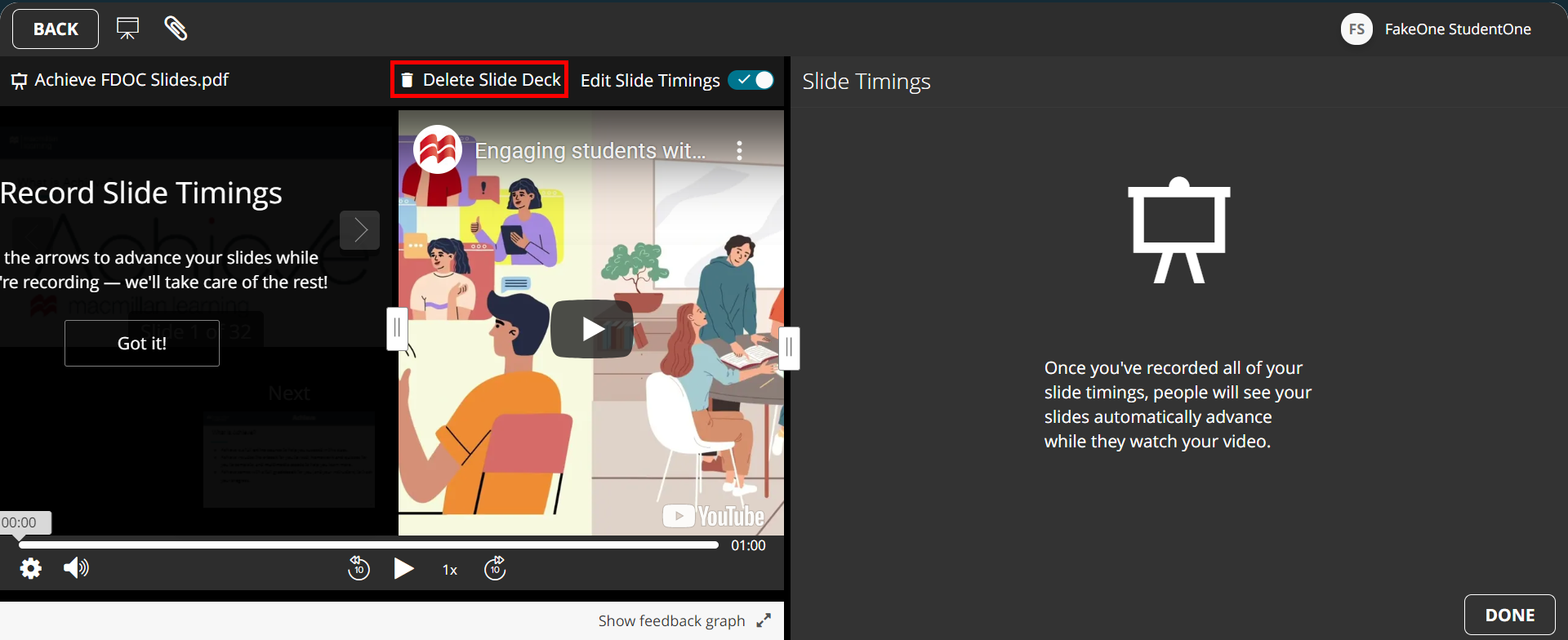Disable the Edit Slide Timings toggle
The image size is (1568, 640).
pyautogui.click(x=751, y=80)
